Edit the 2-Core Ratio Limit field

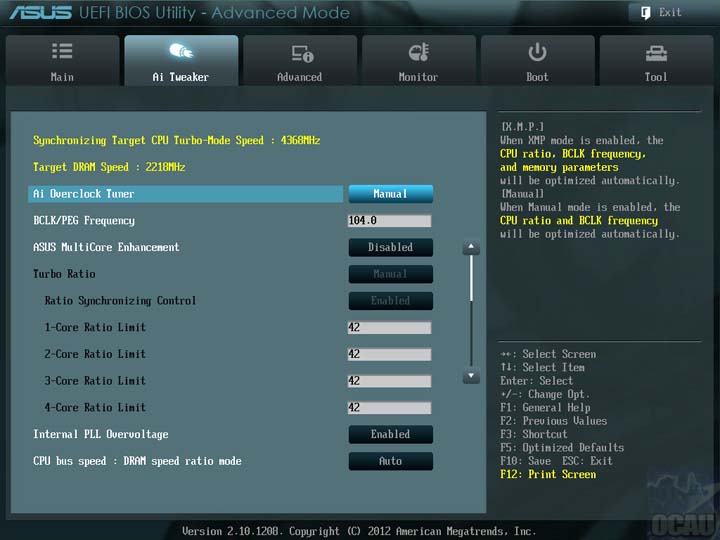click(389, 354)
